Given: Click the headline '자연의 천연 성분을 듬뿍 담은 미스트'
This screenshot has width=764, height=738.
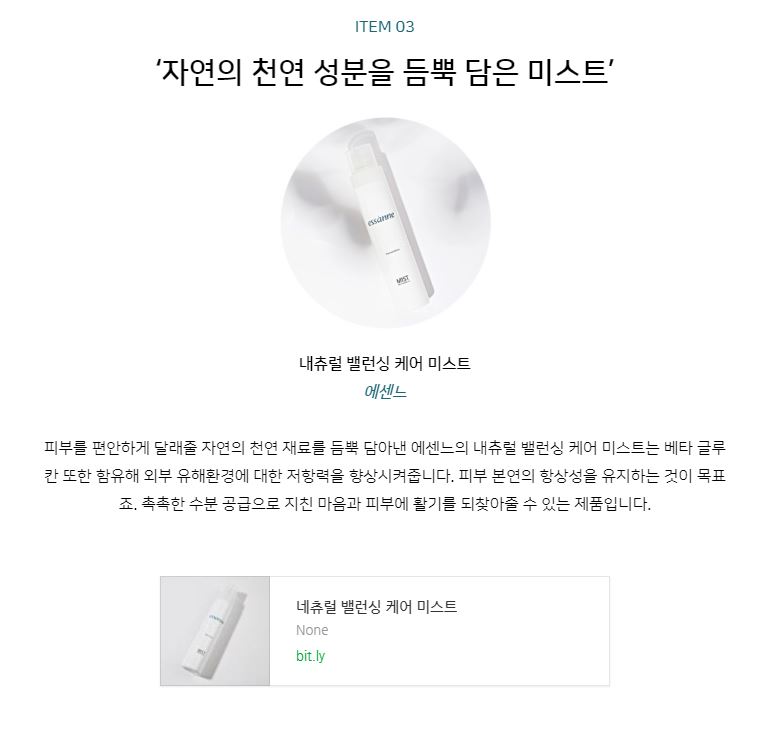Looking at the screenshot, I should (384, 72).
